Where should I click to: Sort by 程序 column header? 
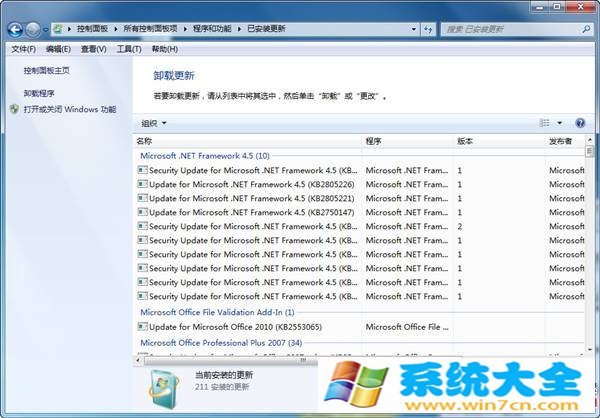click(408, 141)
